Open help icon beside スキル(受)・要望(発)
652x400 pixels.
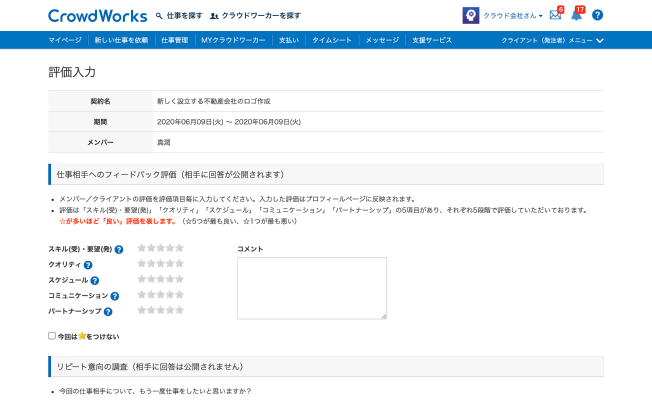[119, 249]
